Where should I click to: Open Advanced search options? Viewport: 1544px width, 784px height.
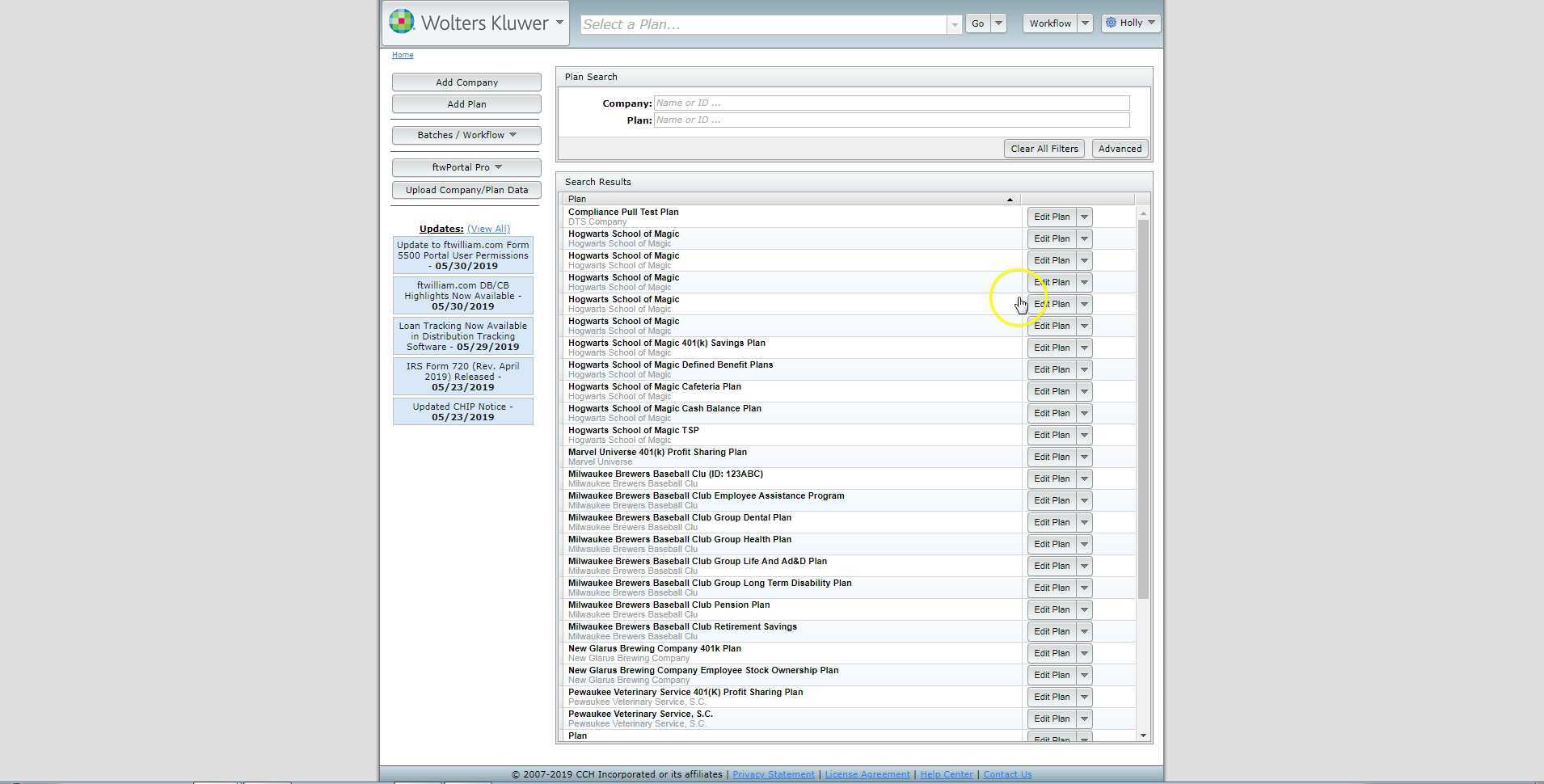coord(1120,149)
